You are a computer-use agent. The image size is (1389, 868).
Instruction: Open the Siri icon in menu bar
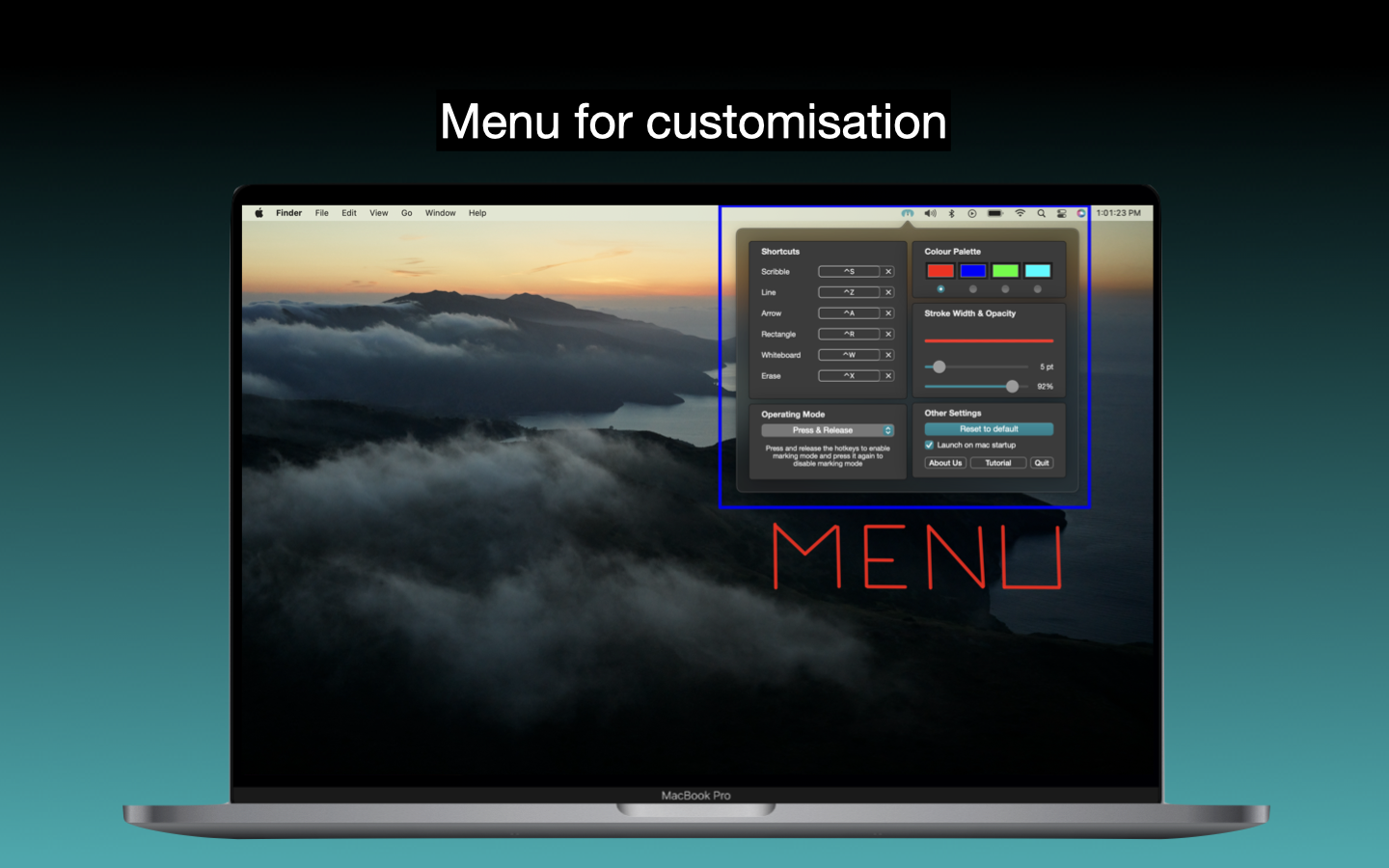pos(1081,213)
